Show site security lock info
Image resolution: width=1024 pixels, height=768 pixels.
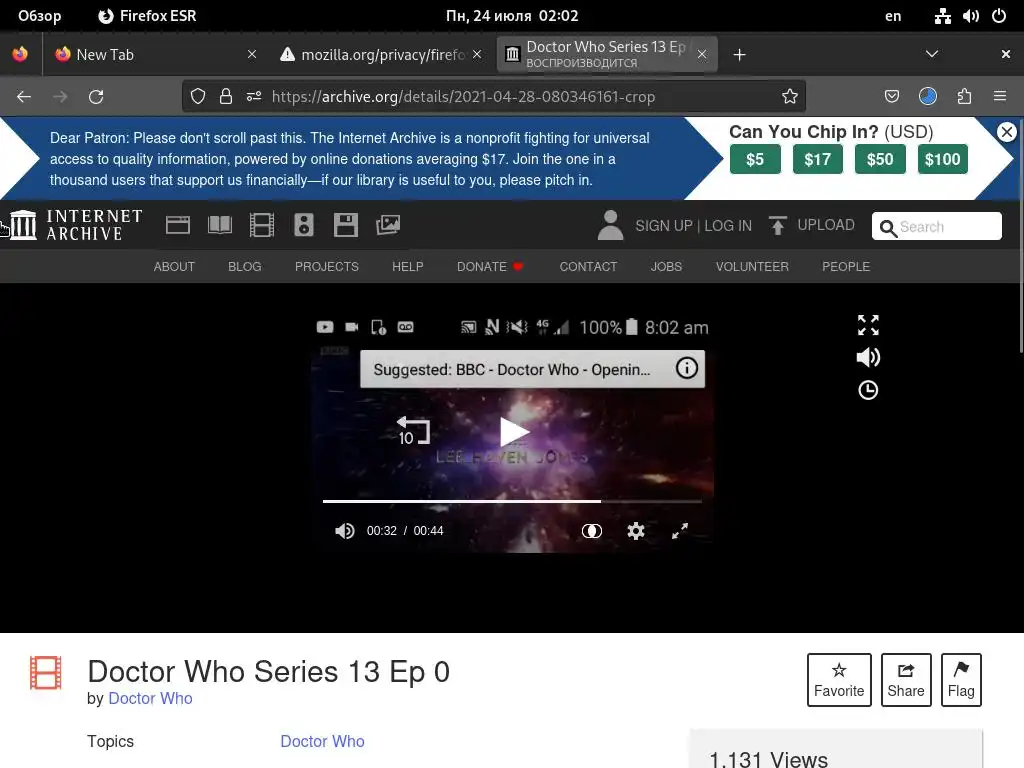pos(226,97)
